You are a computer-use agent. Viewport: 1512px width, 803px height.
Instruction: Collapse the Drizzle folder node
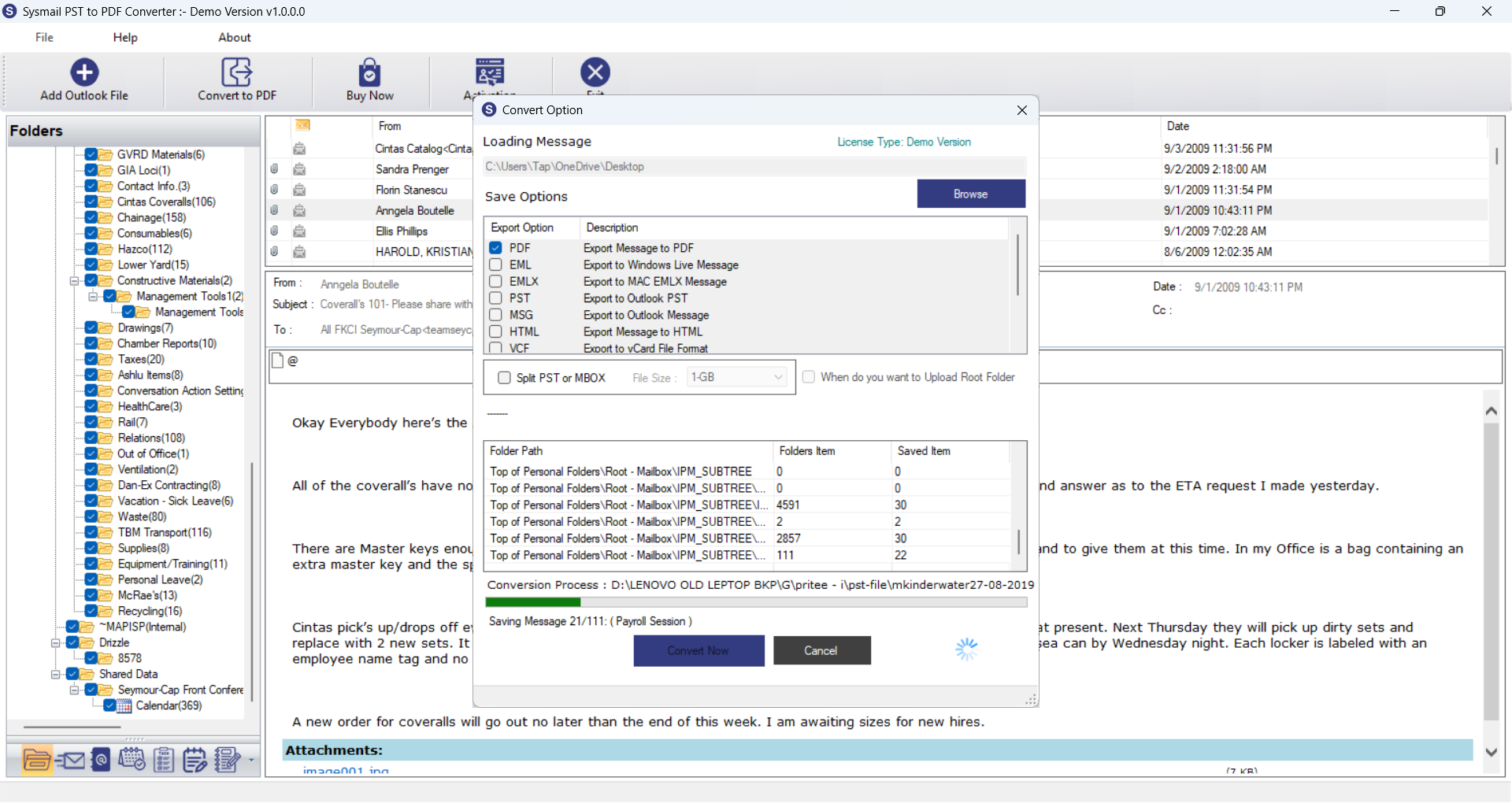click(x=55, y=643)
